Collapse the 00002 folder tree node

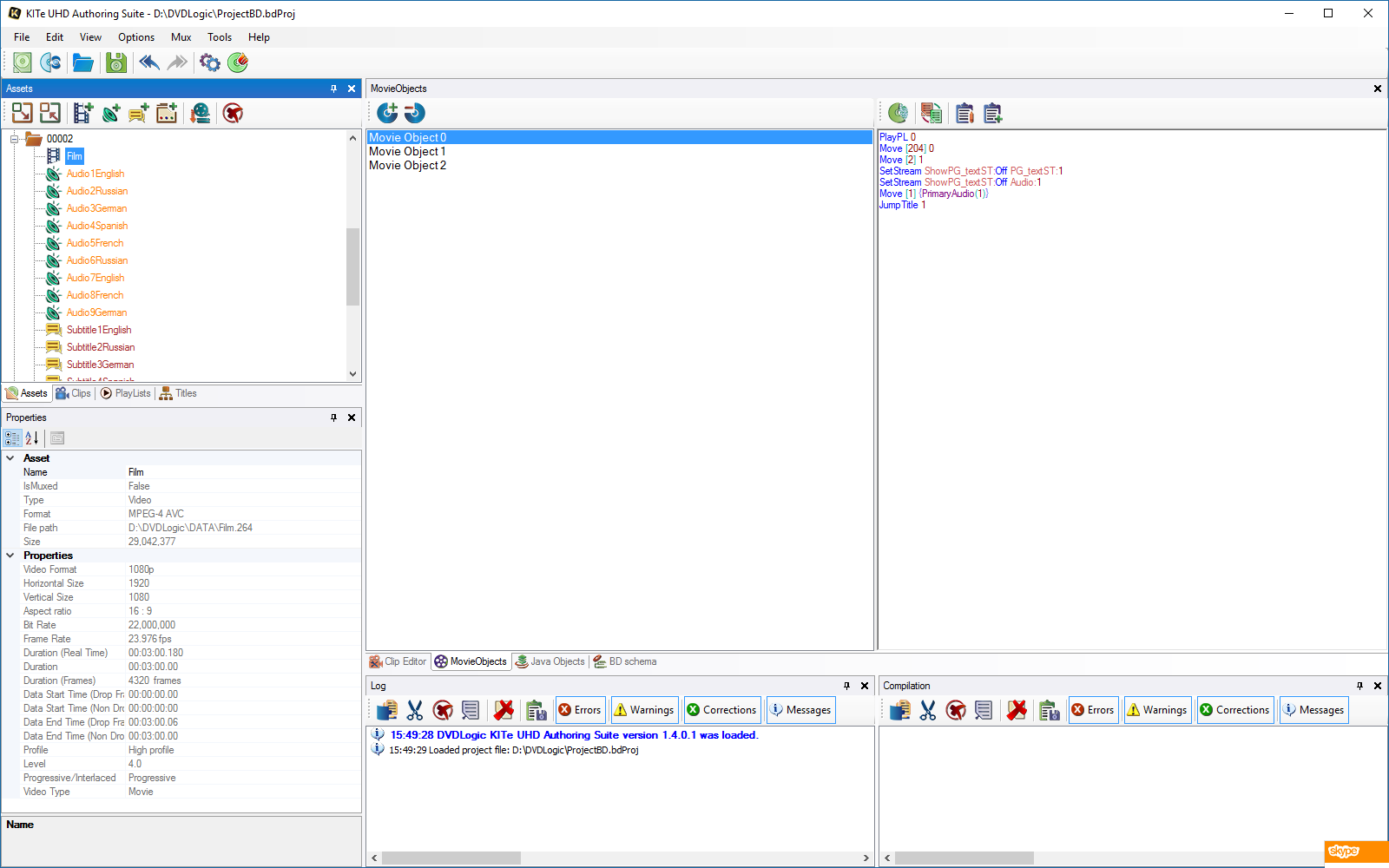(14, 139)
